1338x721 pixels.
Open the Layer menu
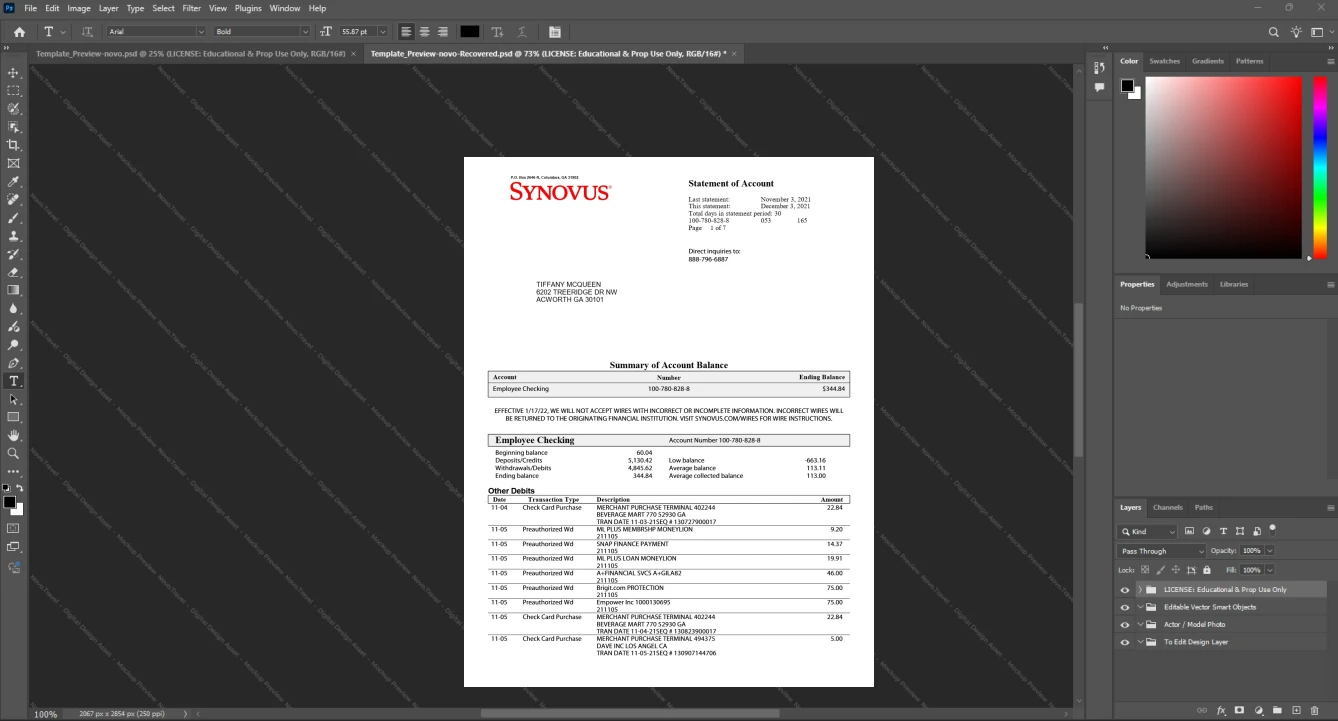click(108, 8)
